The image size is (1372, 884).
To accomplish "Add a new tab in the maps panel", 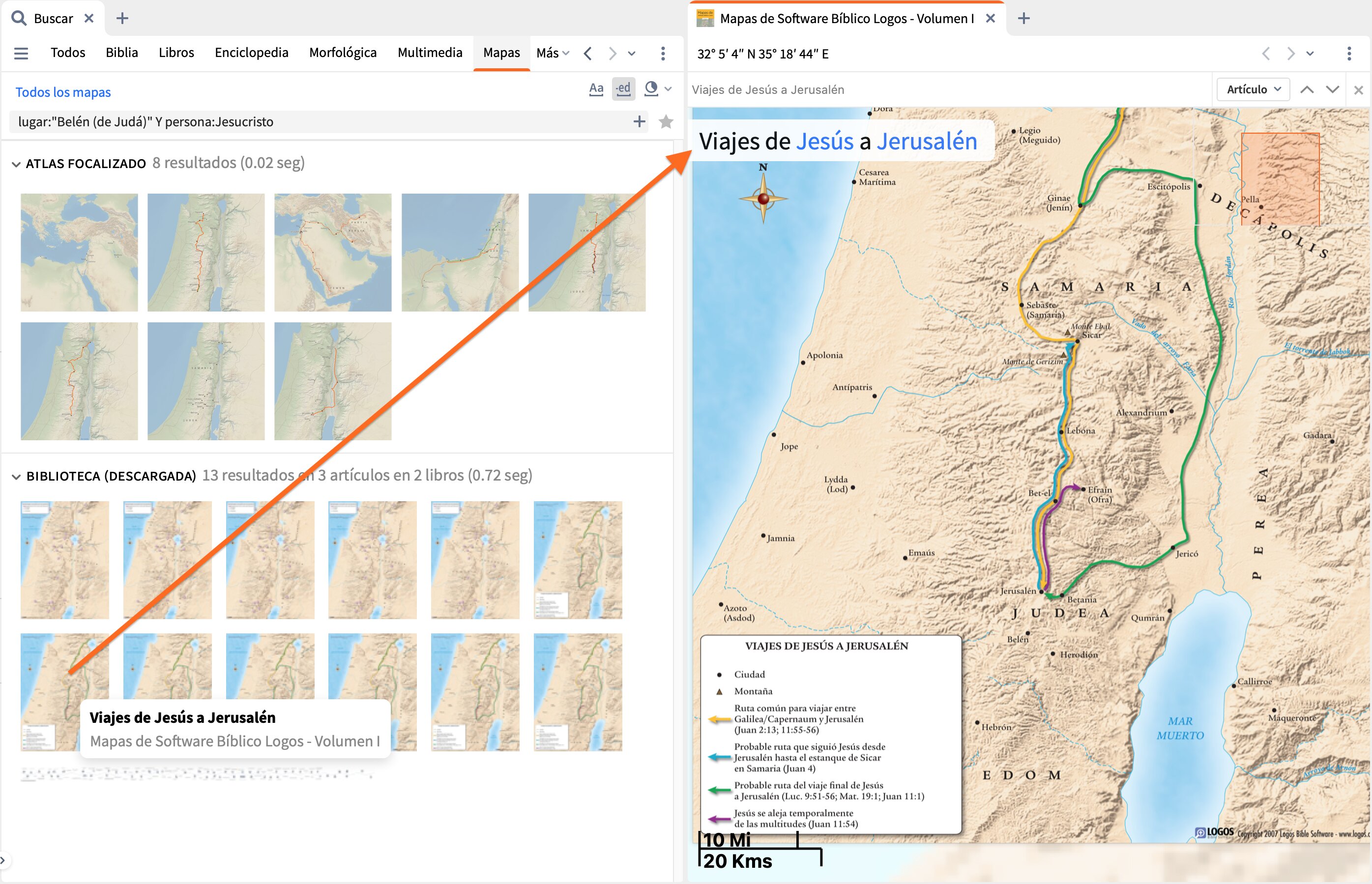I will tap(1023, 18).
